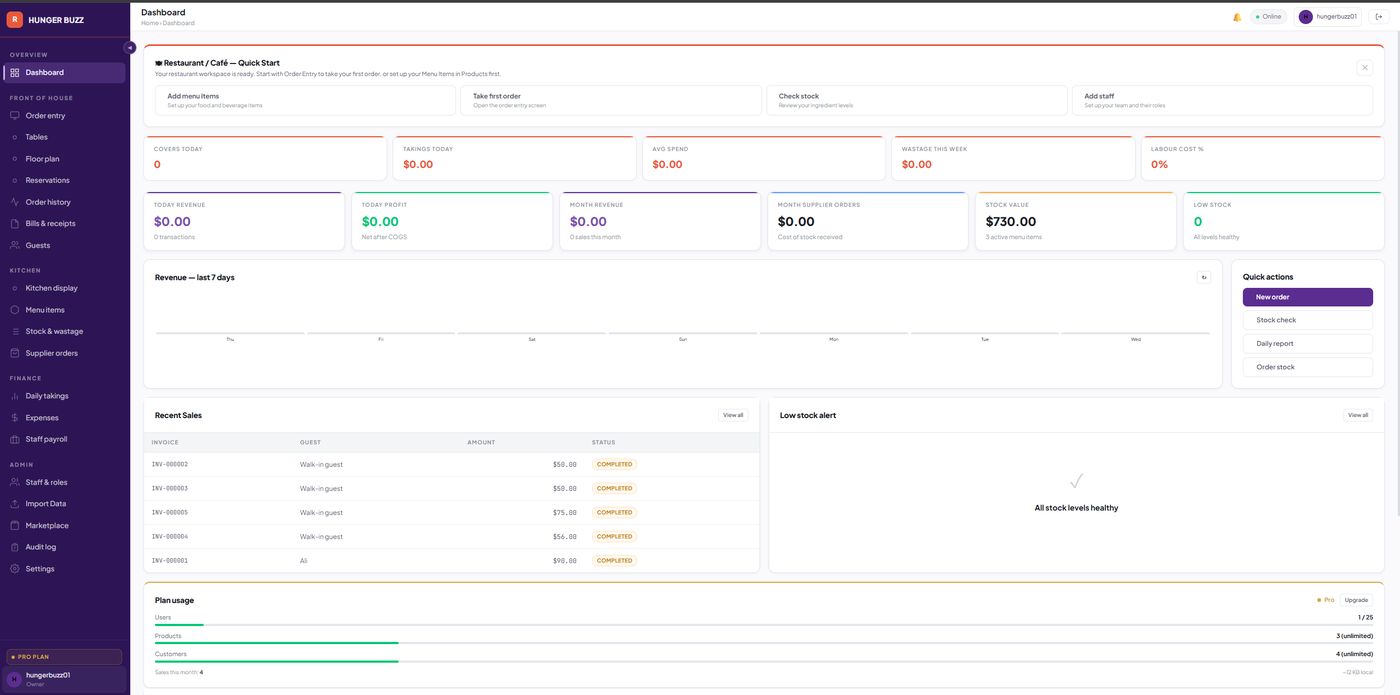1400x695 pixels.
Task: Click the Stock & wastage list icon
Action: tap(15, 331)
